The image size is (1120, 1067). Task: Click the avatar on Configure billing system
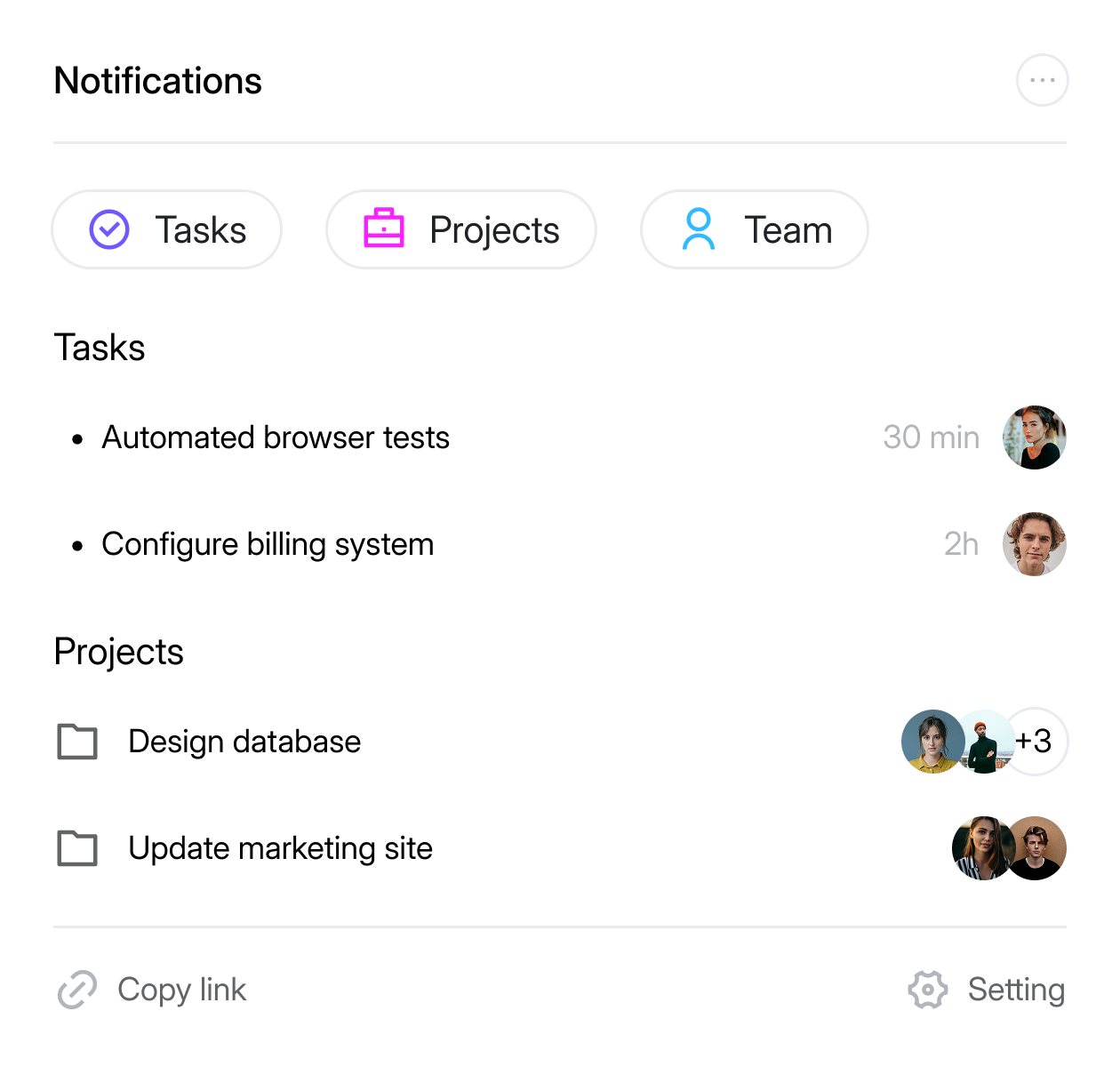click(x=1035, y=544)
